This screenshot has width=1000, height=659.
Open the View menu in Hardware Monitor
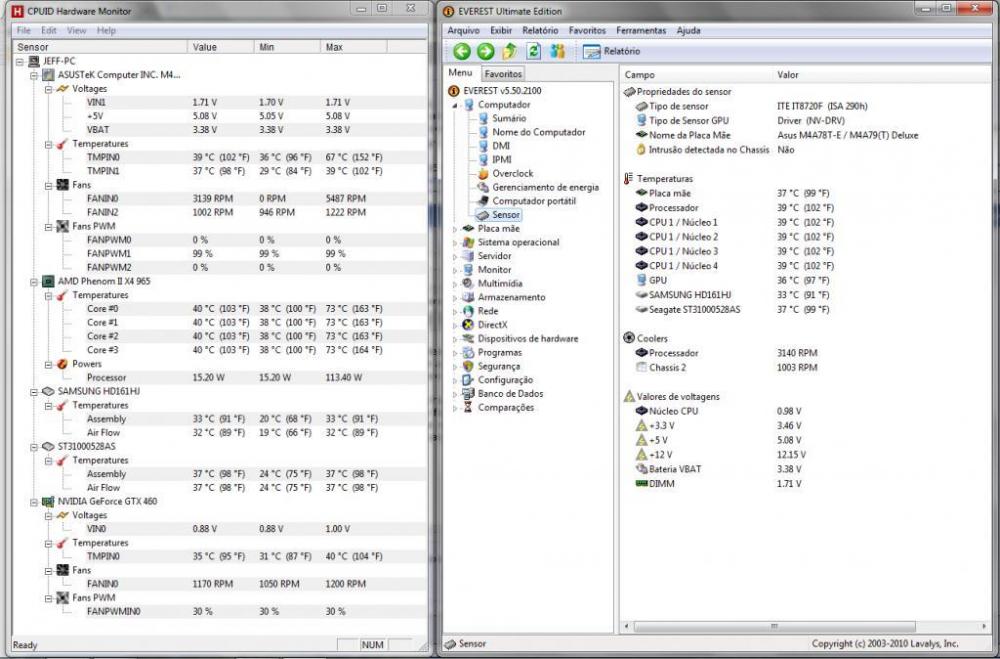76,31
